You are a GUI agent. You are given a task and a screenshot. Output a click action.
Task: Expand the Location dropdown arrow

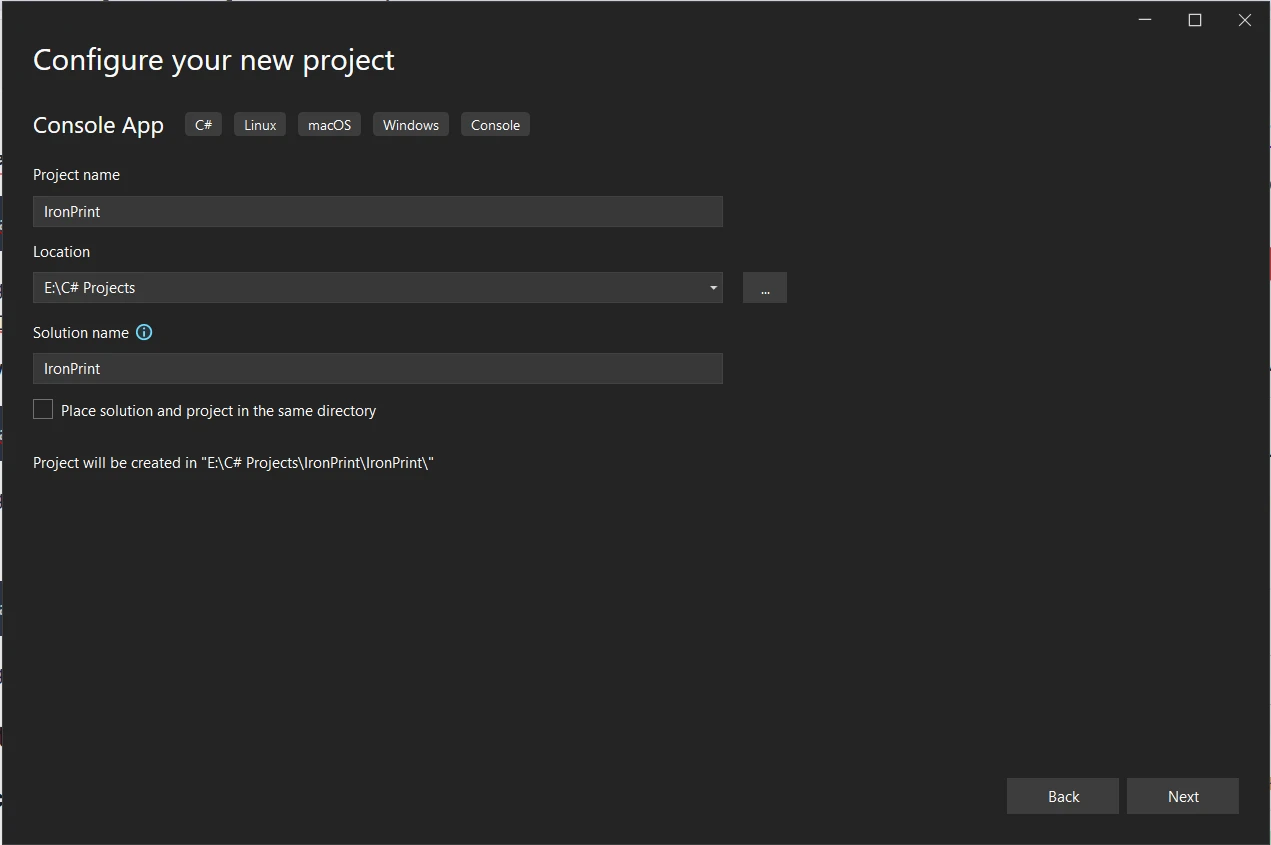tap(713, 288)
